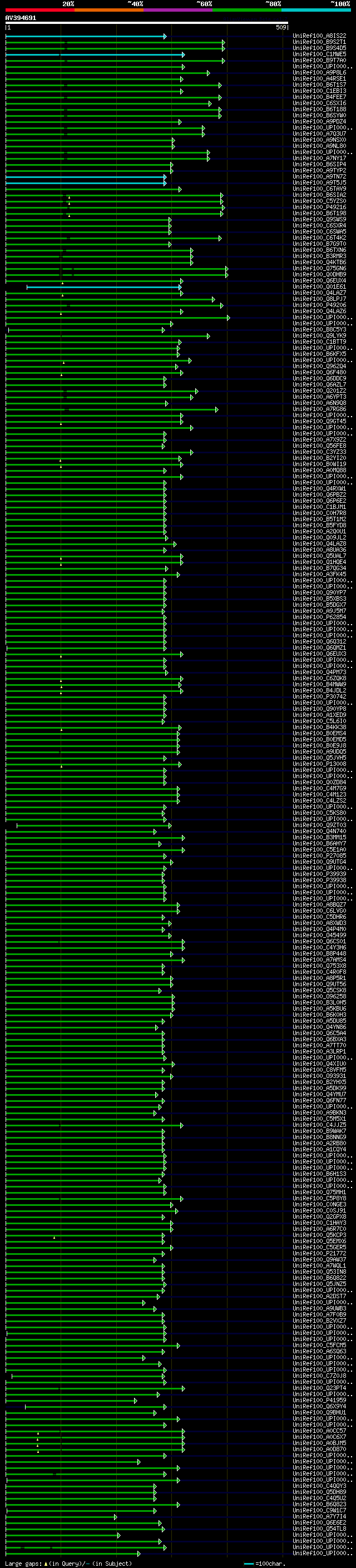
Task: Select subject UniRef100_A3FK45
Action: coord(319,574)
